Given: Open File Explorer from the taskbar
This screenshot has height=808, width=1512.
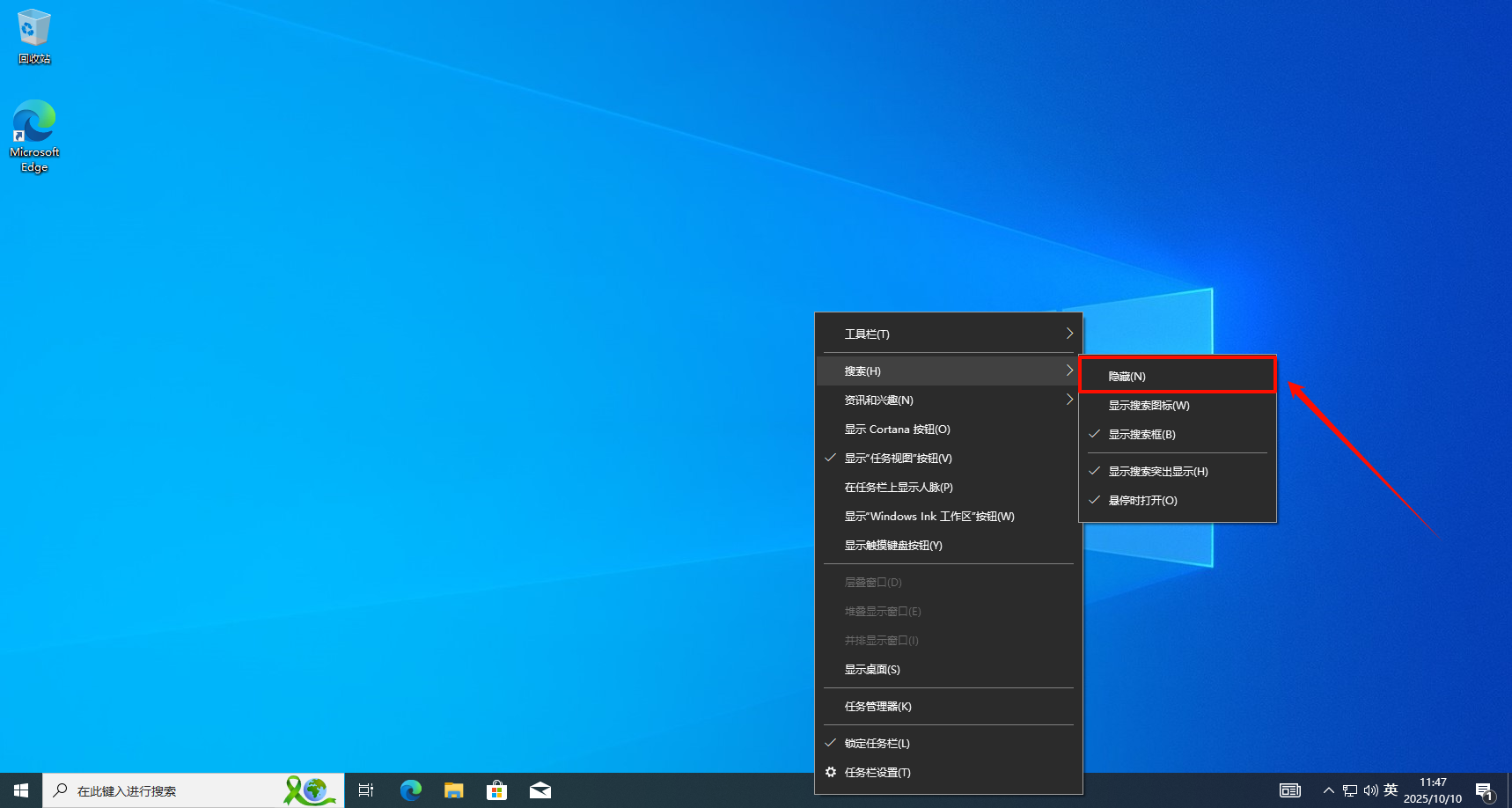Looking at the screenshot, I should pyautogui.click(x=453, y=790).
